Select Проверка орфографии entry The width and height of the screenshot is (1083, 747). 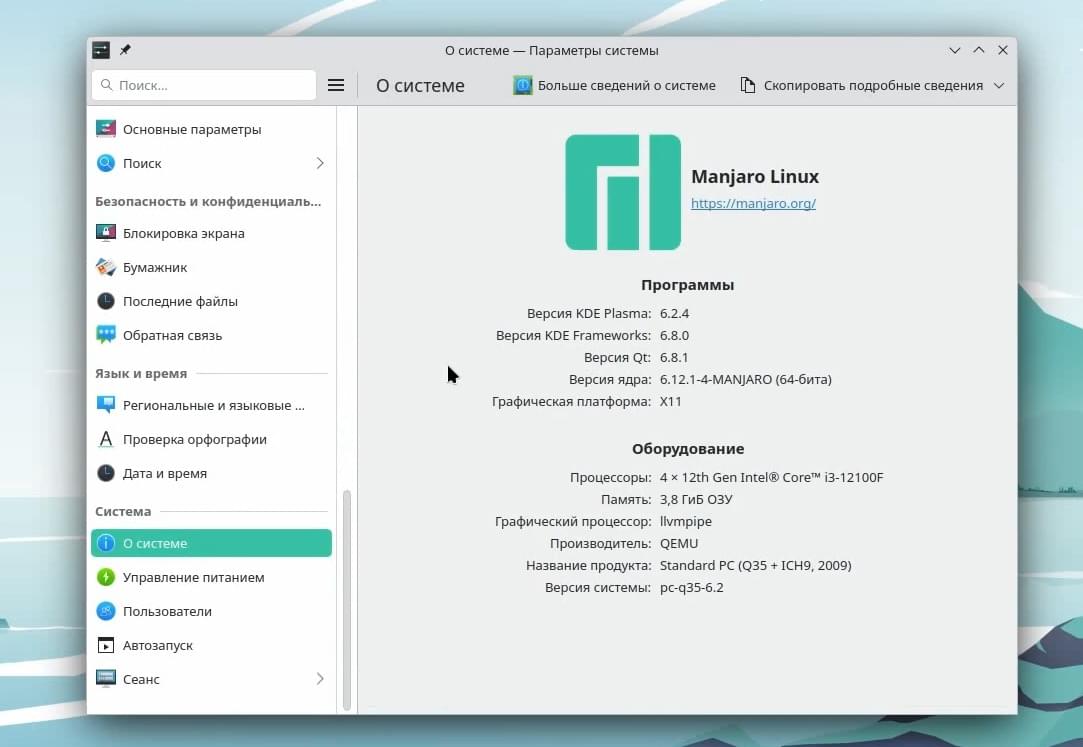[211, 439]
